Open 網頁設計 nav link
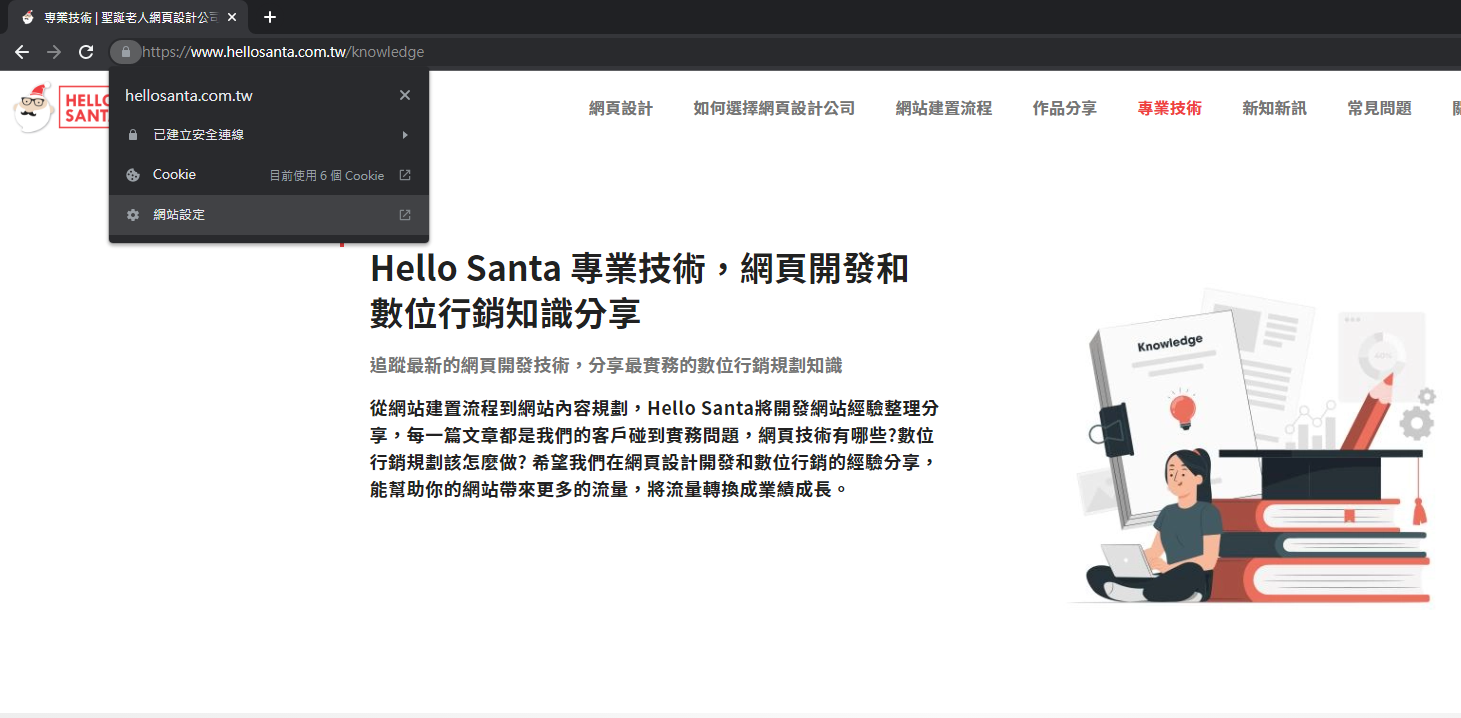Viewport: 1461px width, 718px height. coord(621,108)
